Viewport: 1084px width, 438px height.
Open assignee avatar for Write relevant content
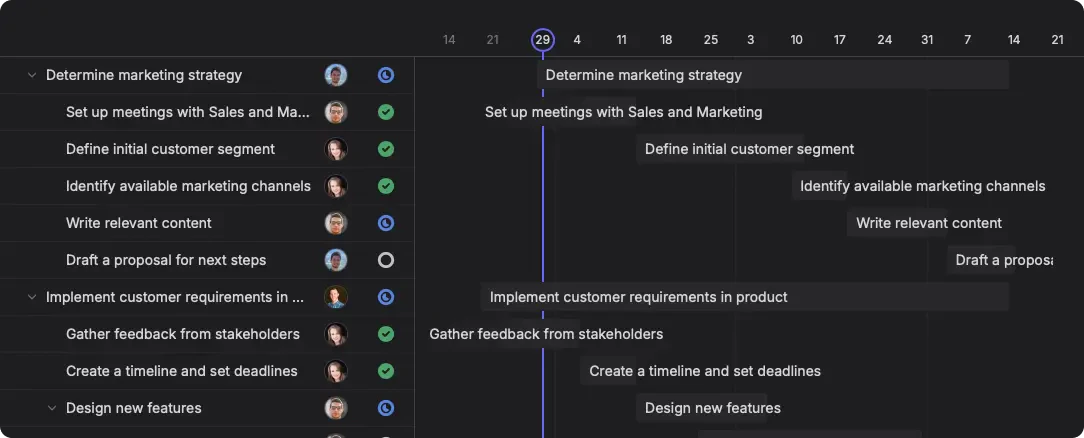(x=336, y=223)
